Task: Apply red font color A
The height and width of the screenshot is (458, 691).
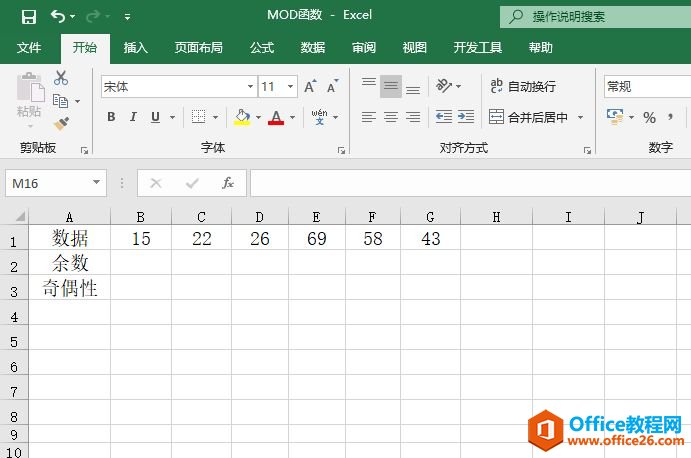Action: [276, 117]
